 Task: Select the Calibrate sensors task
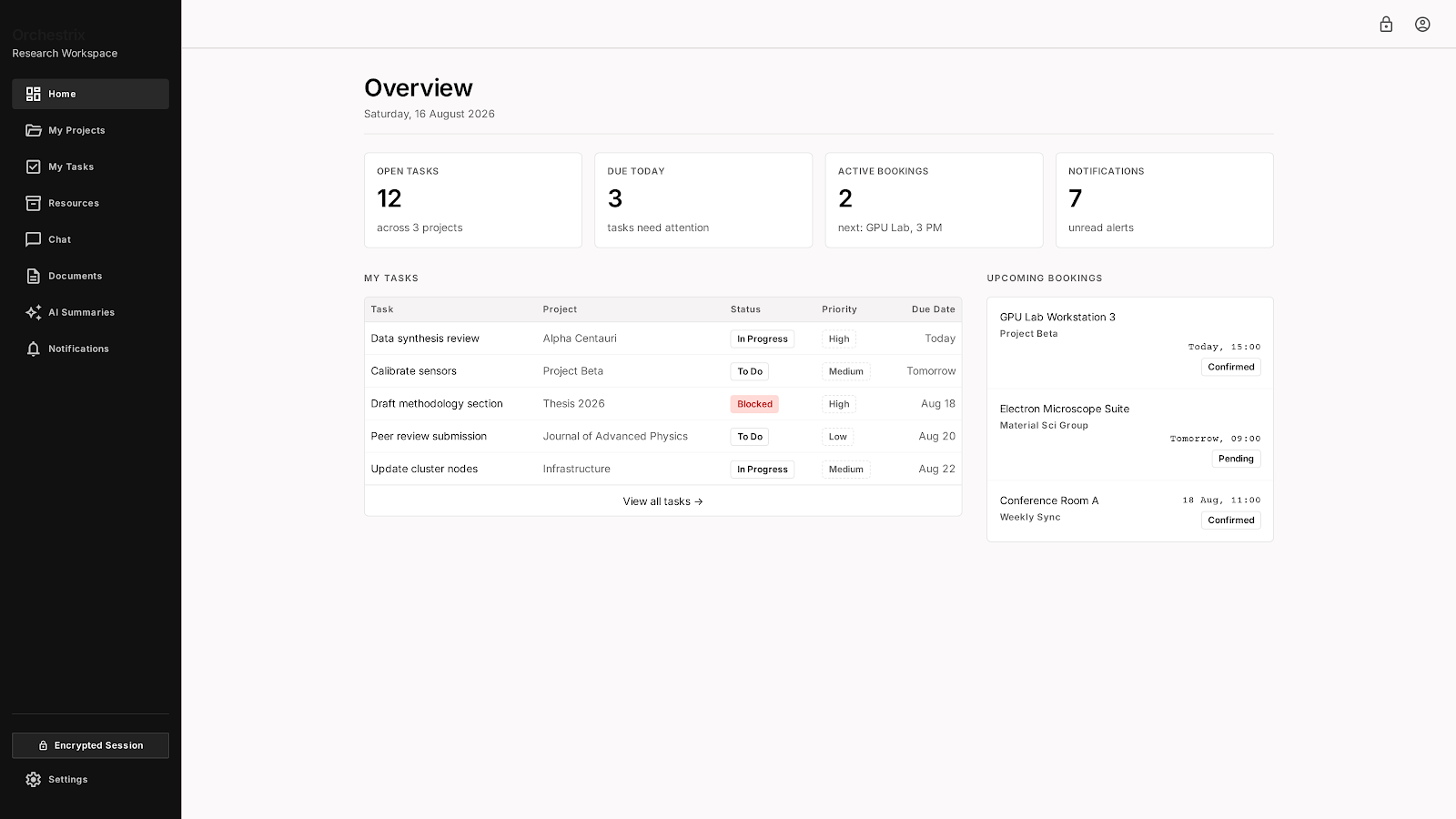414,371
